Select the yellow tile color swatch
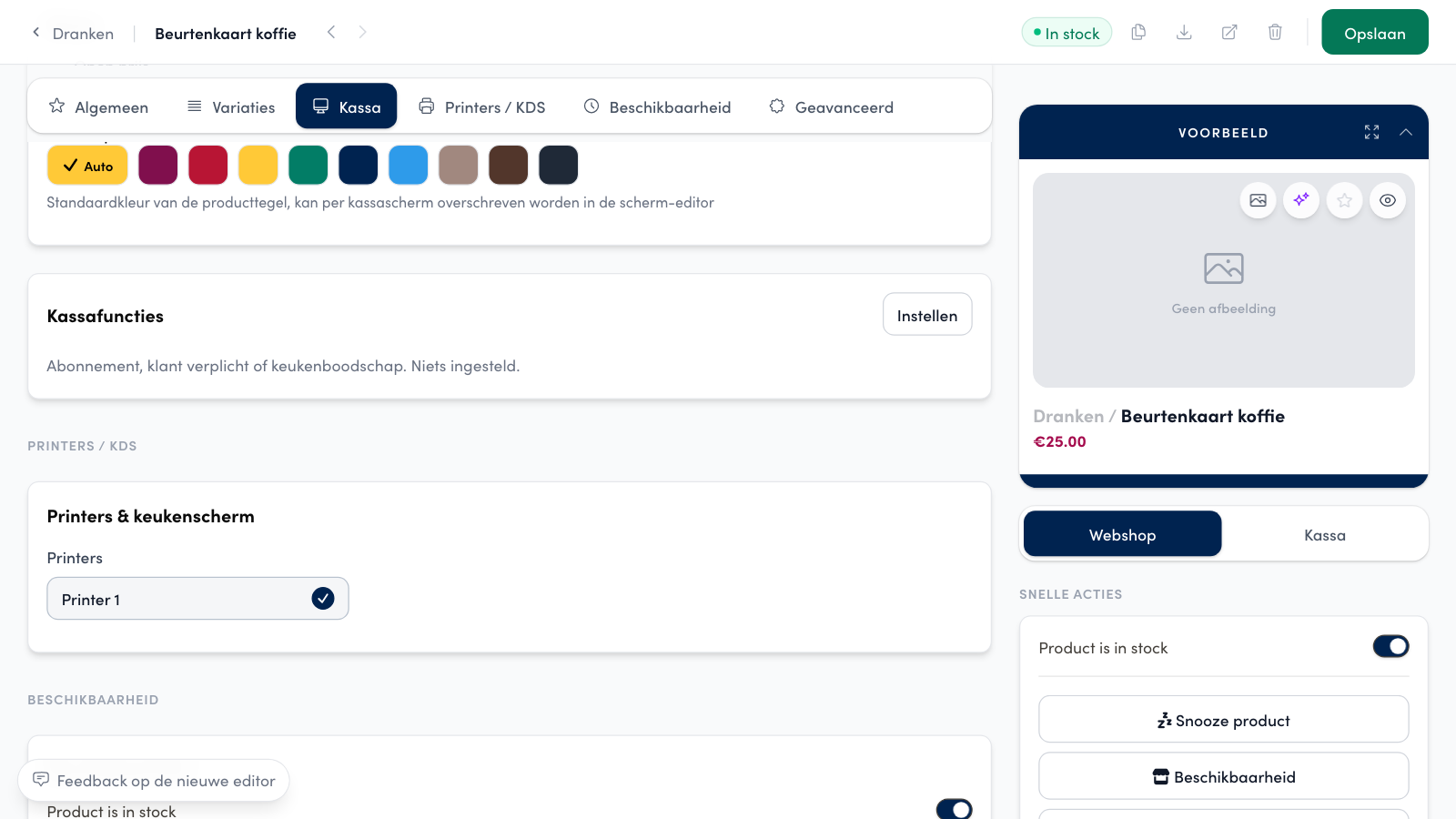This screenshot has width=1456, height=819. pos(258,166)
